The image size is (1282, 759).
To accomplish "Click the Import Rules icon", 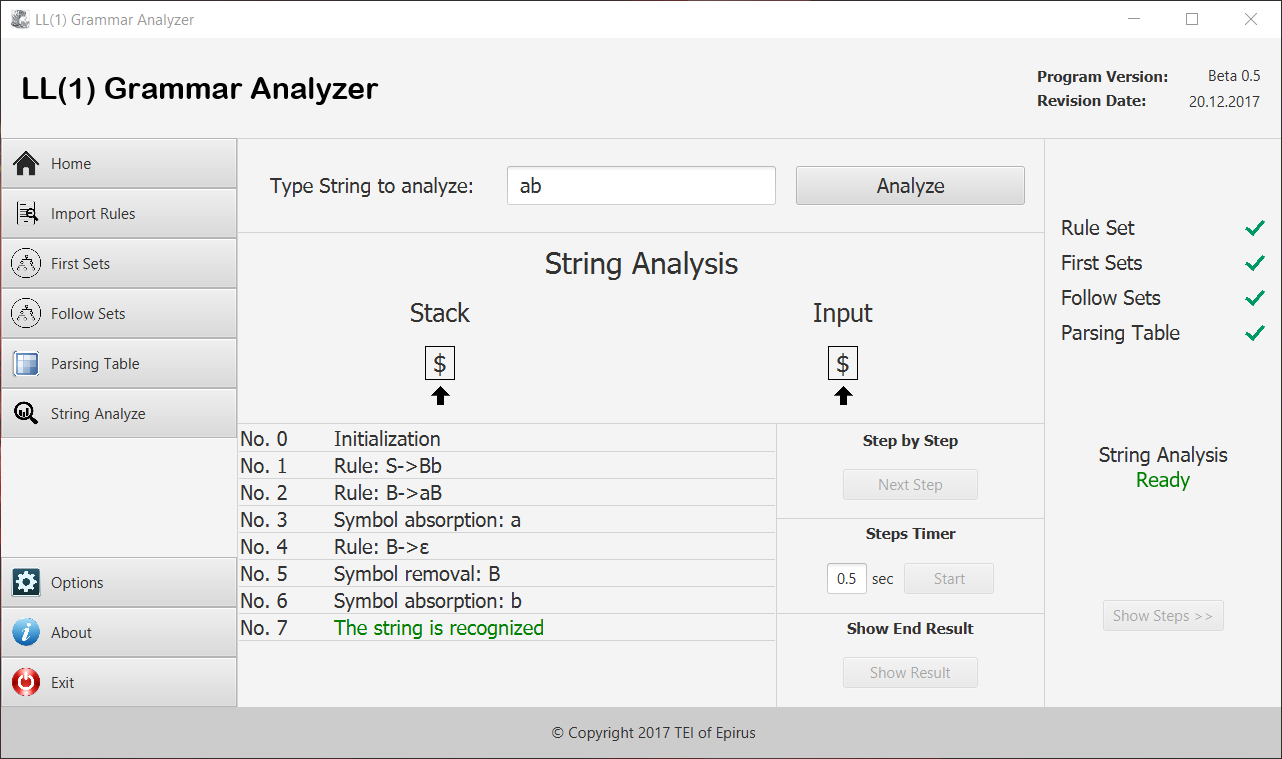I will (26, 213).
